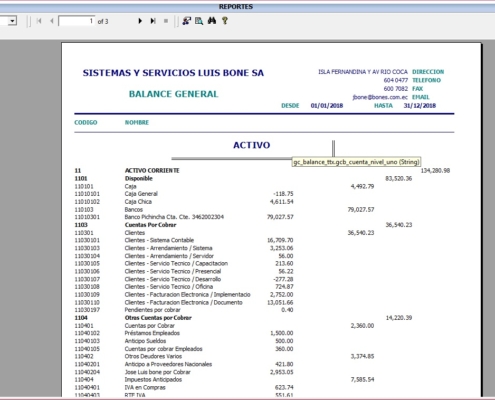
Task: Select the Otras Cuentas por Cobrar heading
Action: (x=158, y=318)
